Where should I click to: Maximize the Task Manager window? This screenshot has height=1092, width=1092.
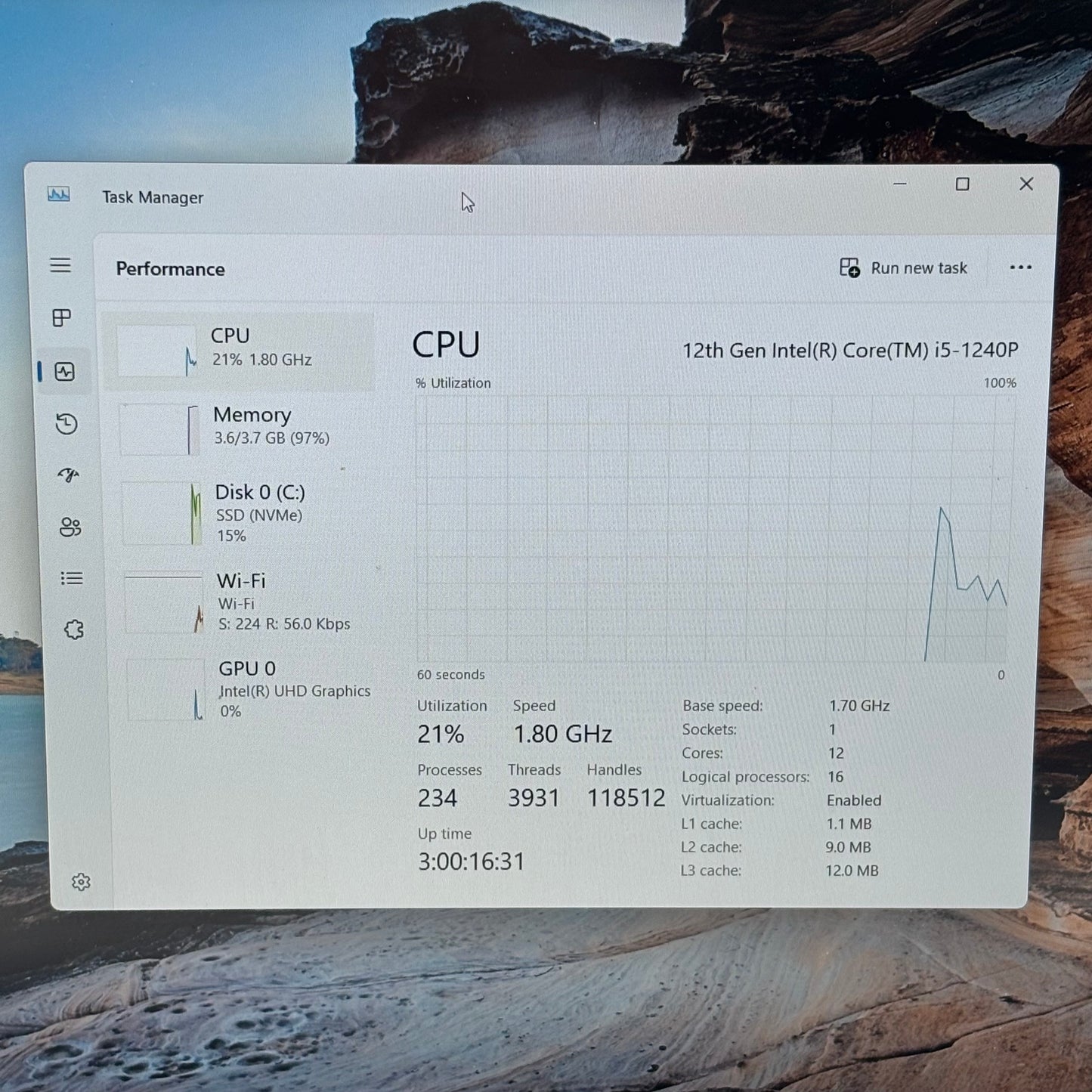962,184
